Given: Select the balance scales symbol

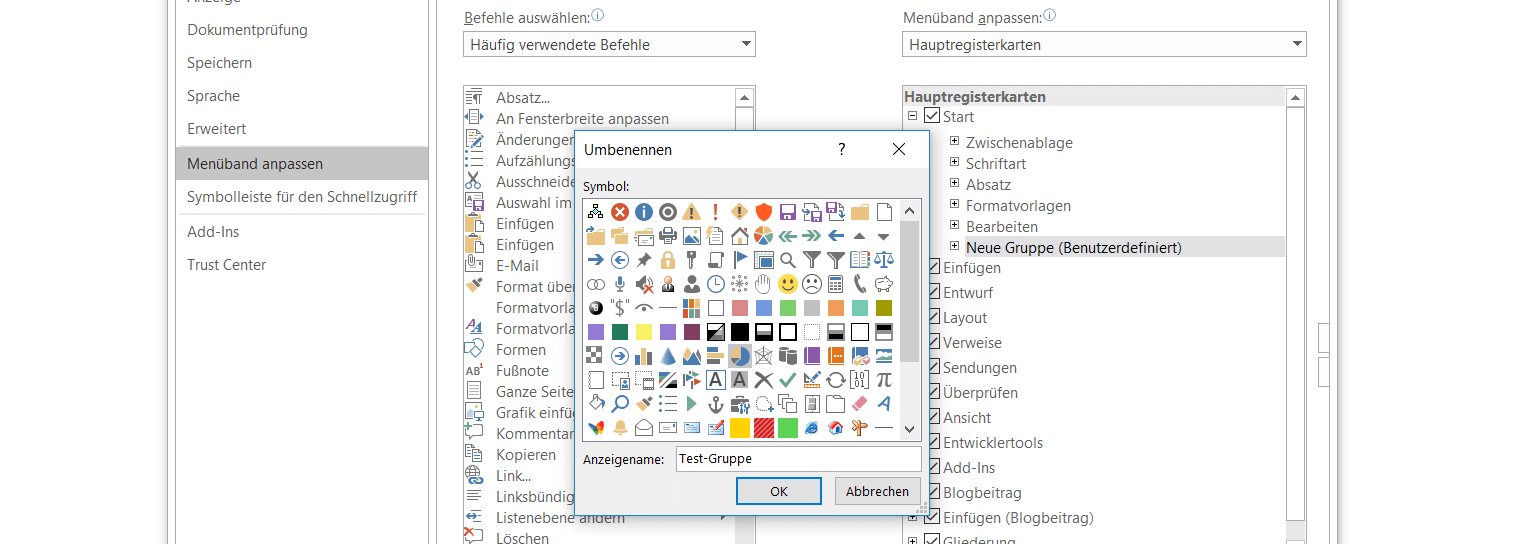Looking at the screenshot, I should click(x=884, y=260).
